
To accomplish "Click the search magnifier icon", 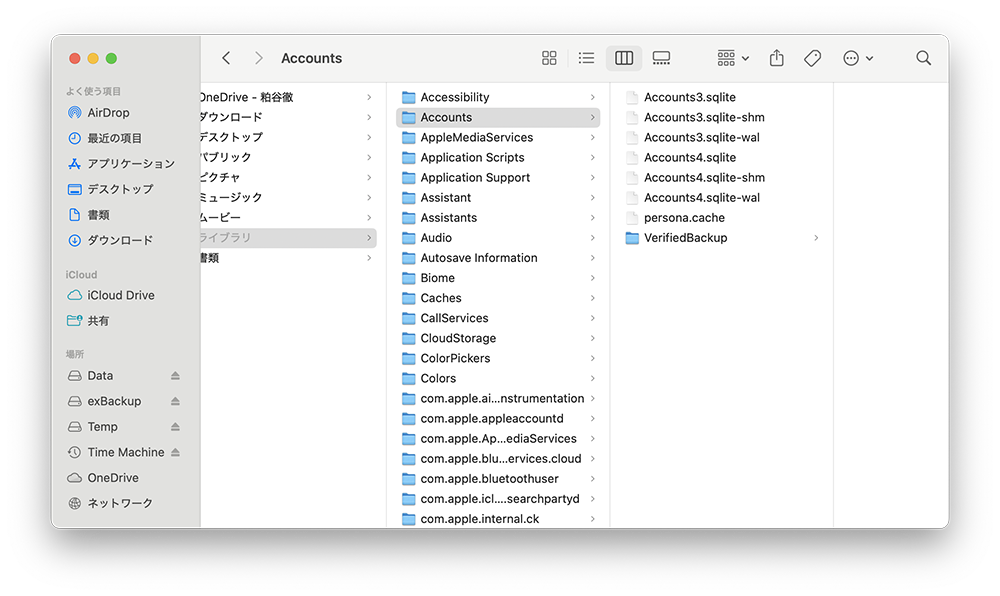I will tap(924, 58).
